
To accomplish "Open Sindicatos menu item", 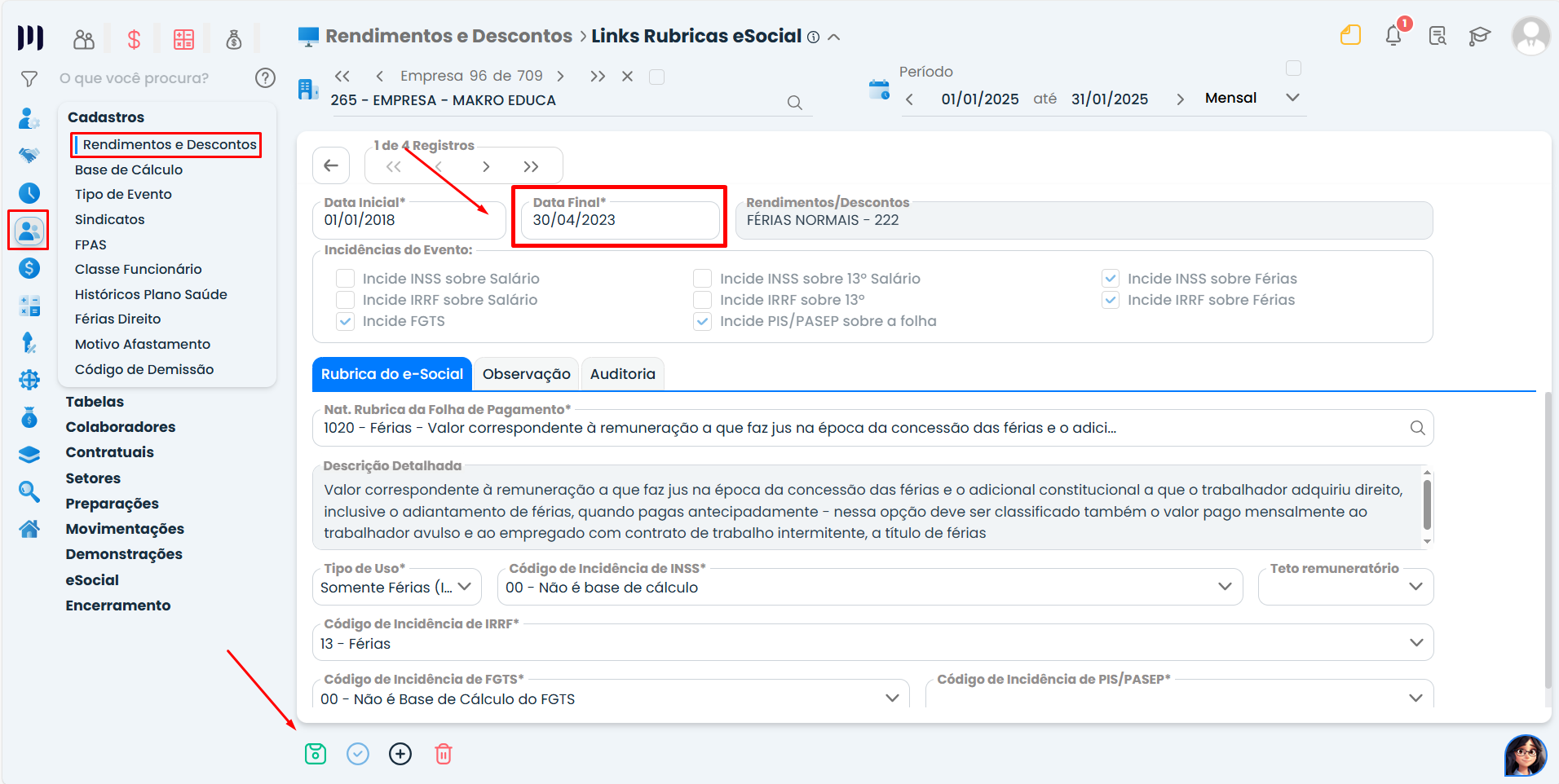I will pyautogui.click(x=109, y=219).
